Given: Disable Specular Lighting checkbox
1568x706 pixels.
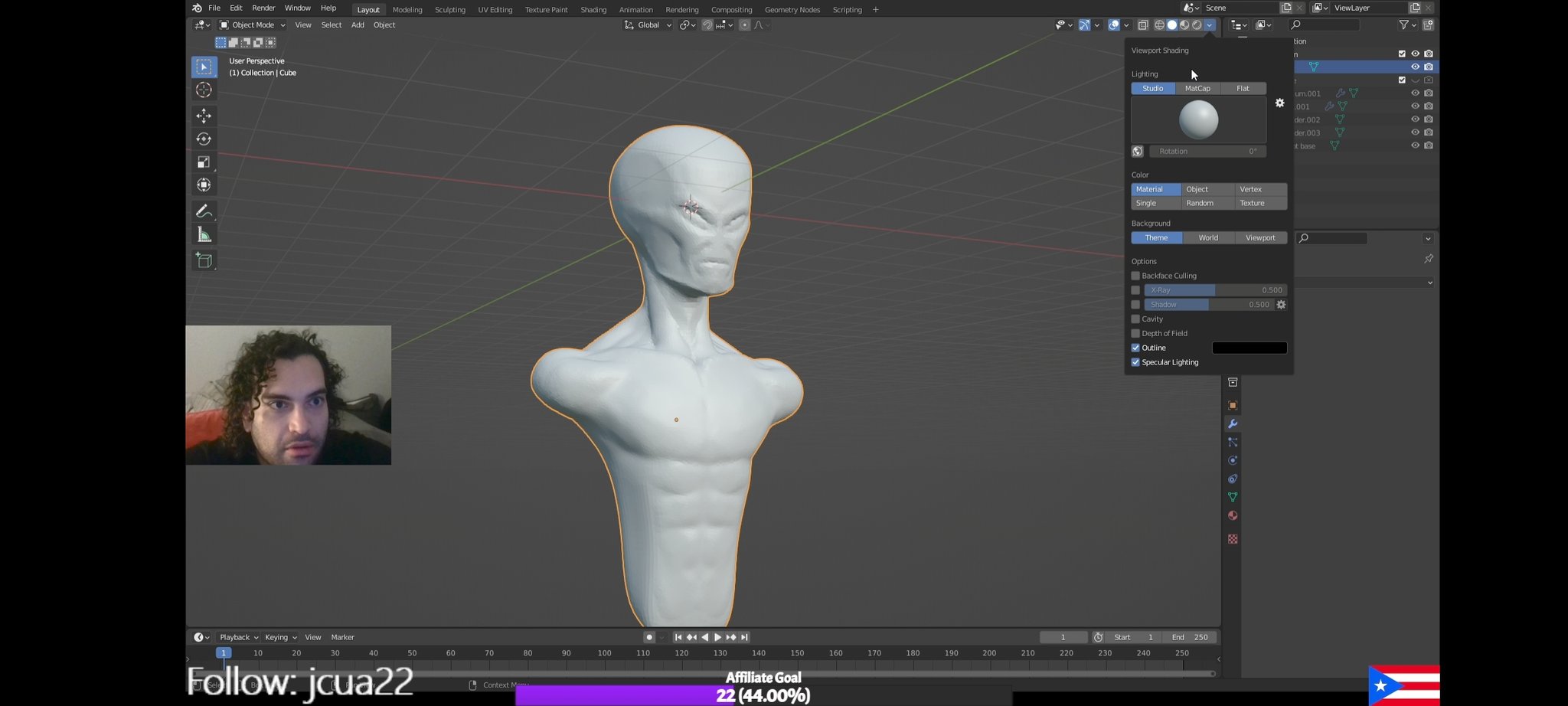Looking at the screenshot, I should click(x=1135, y=362).
